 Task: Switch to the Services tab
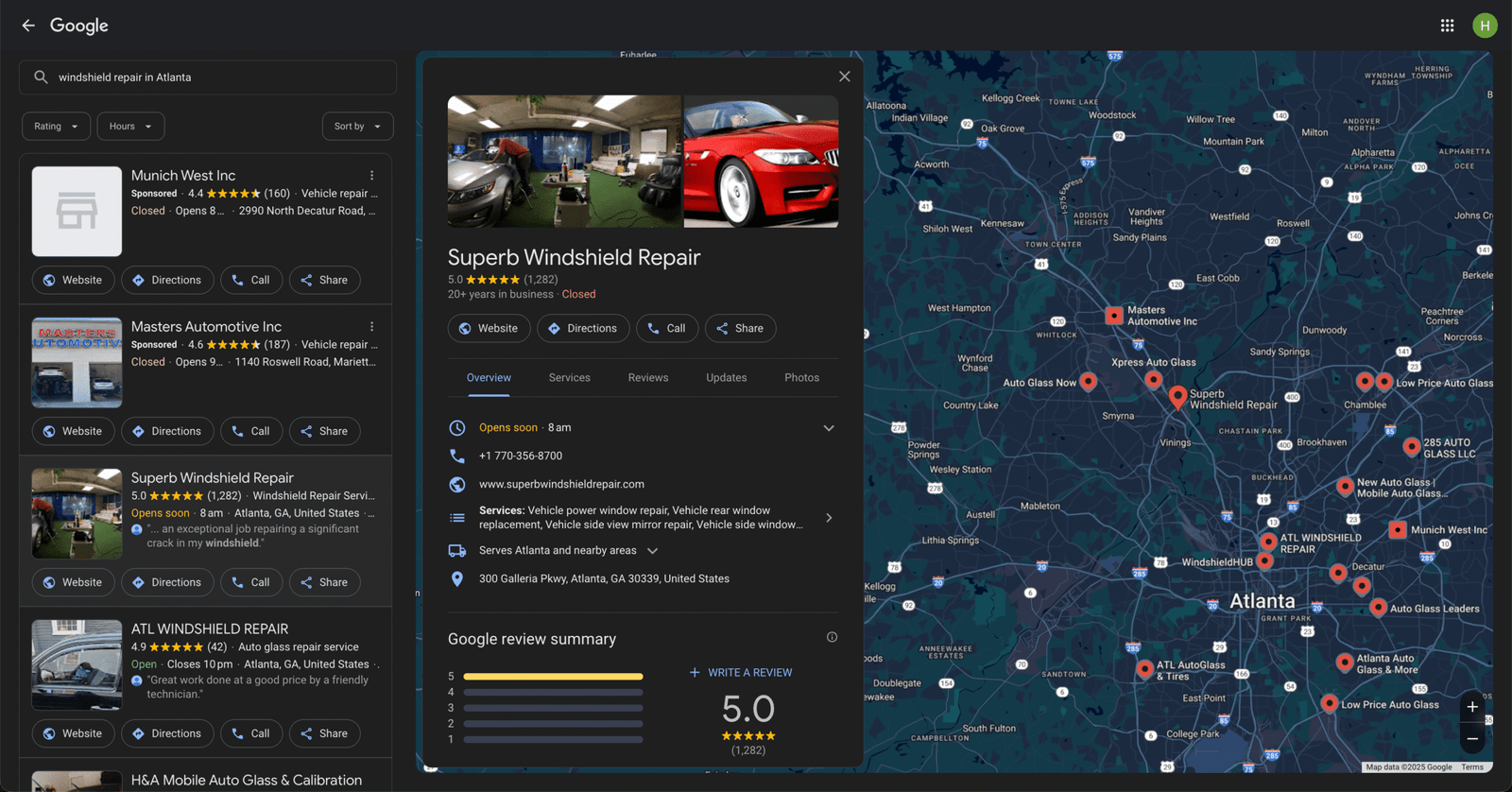click(x=570, y=378)
